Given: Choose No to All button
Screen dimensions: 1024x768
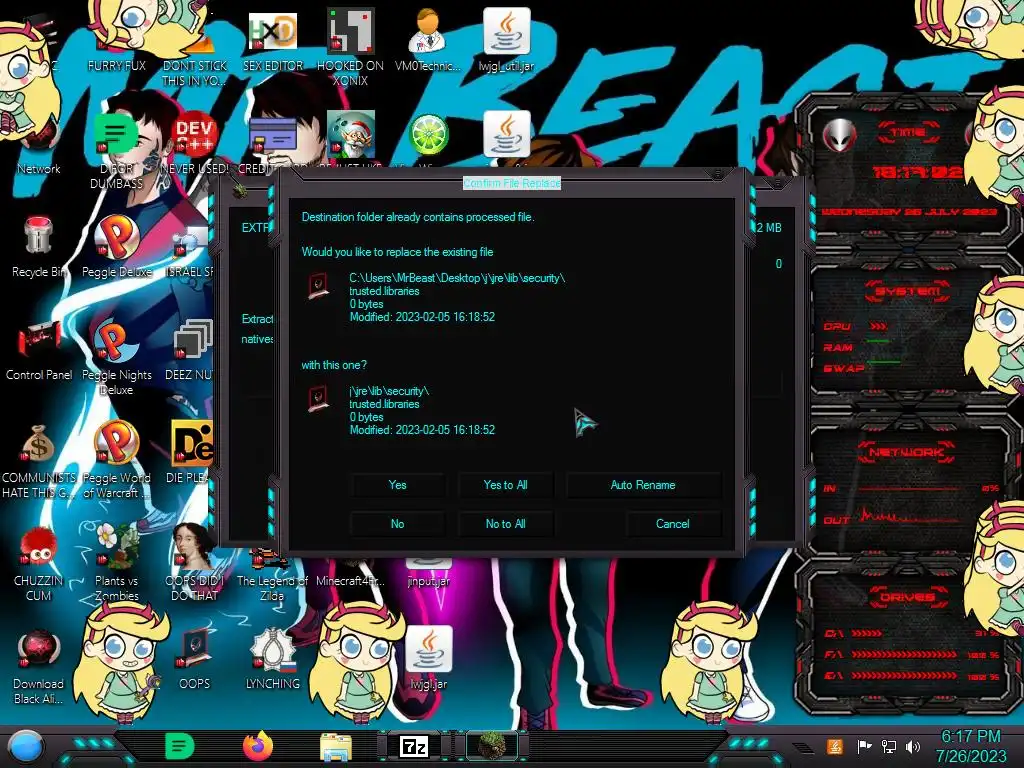Looking at the screenshot, I should click(x=505, y=524).
